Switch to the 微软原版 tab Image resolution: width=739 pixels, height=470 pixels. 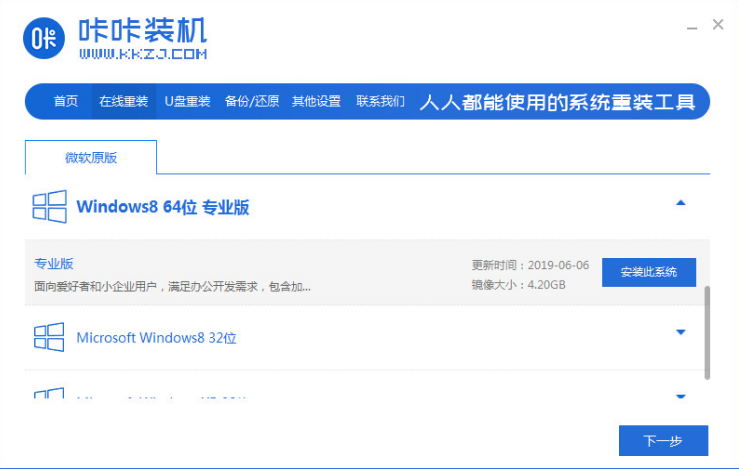[91, 158]
